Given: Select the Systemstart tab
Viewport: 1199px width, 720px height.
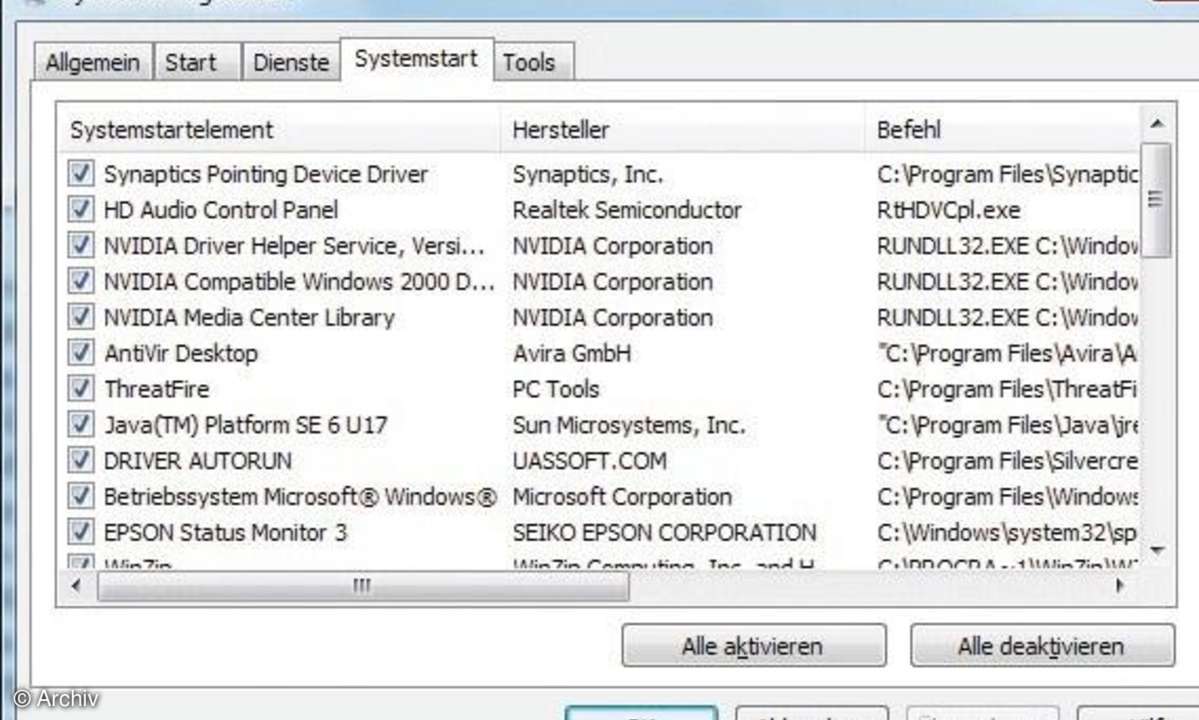Looking at the screenshot, I should [417, 59].
